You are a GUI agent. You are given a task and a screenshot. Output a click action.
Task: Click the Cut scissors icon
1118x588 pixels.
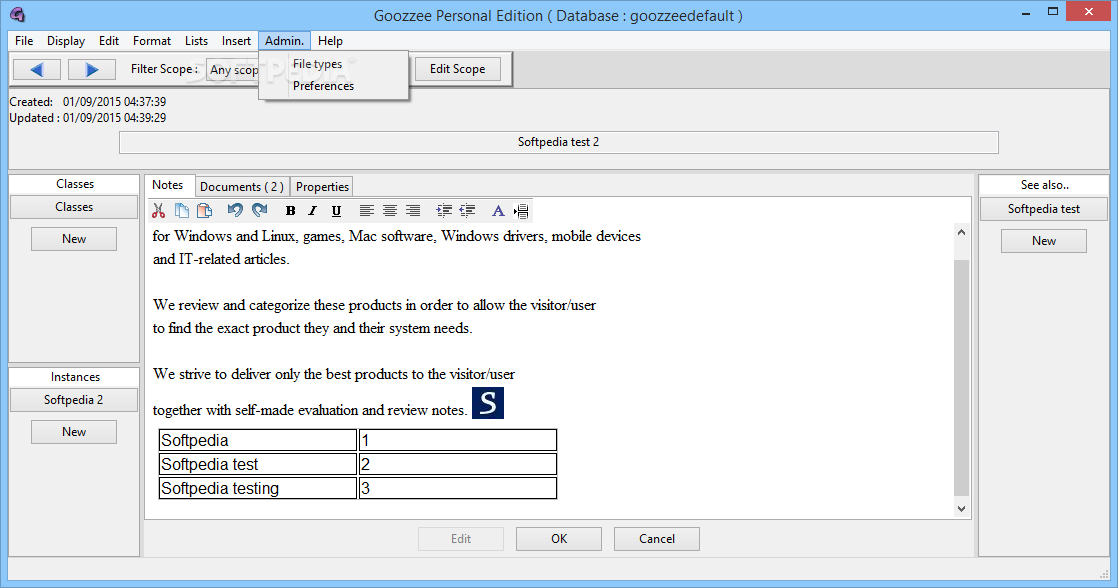tap(158, 210)
